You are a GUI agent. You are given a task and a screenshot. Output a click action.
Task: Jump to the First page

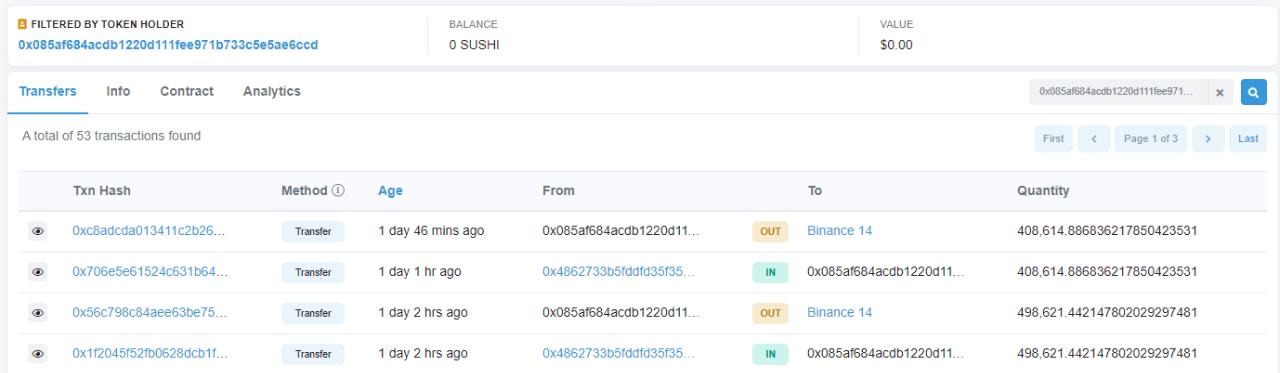coord(1053,139)
